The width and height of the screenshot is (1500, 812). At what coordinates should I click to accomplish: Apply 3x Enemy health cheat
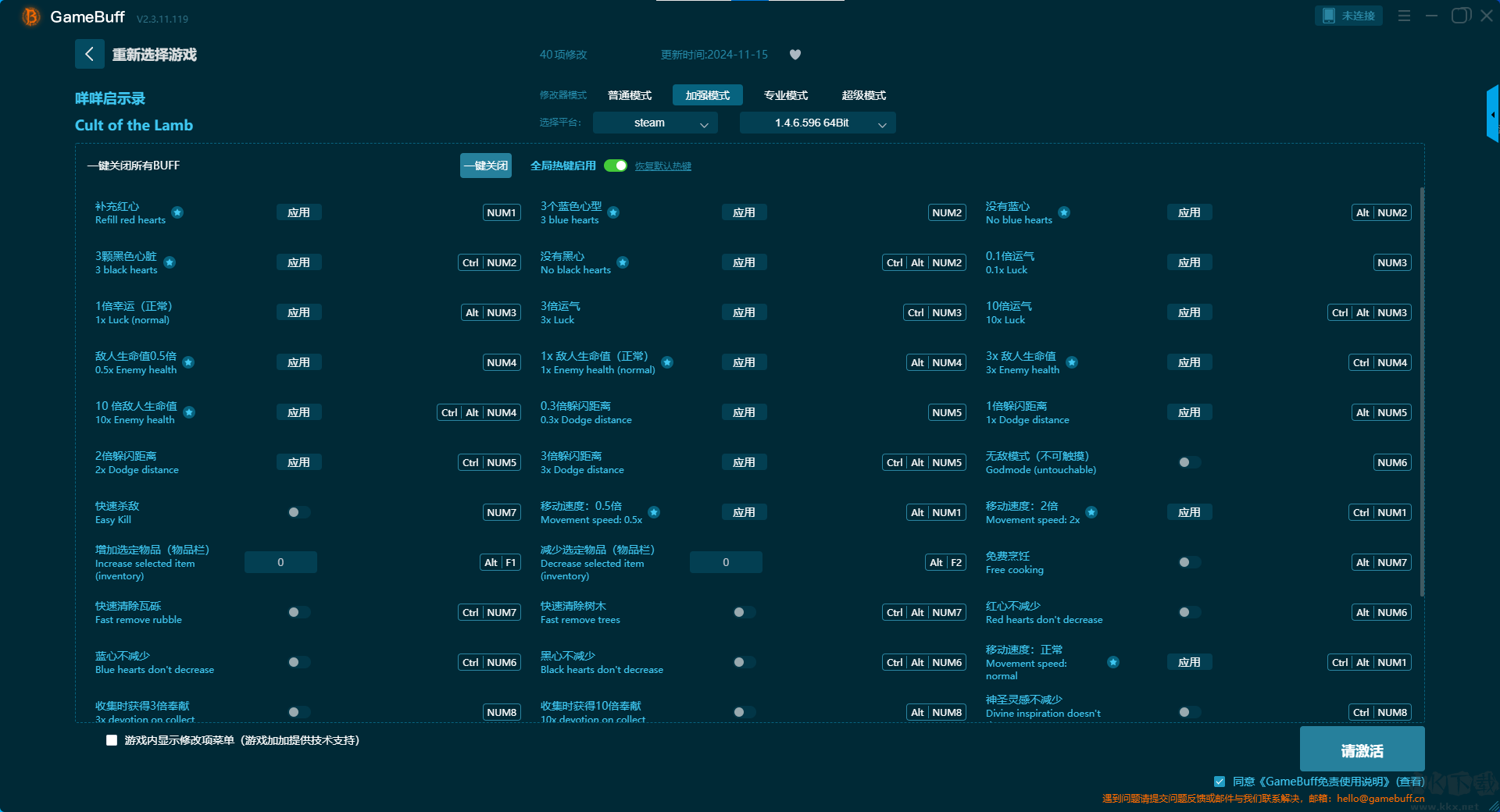[x=1189, y=362]
